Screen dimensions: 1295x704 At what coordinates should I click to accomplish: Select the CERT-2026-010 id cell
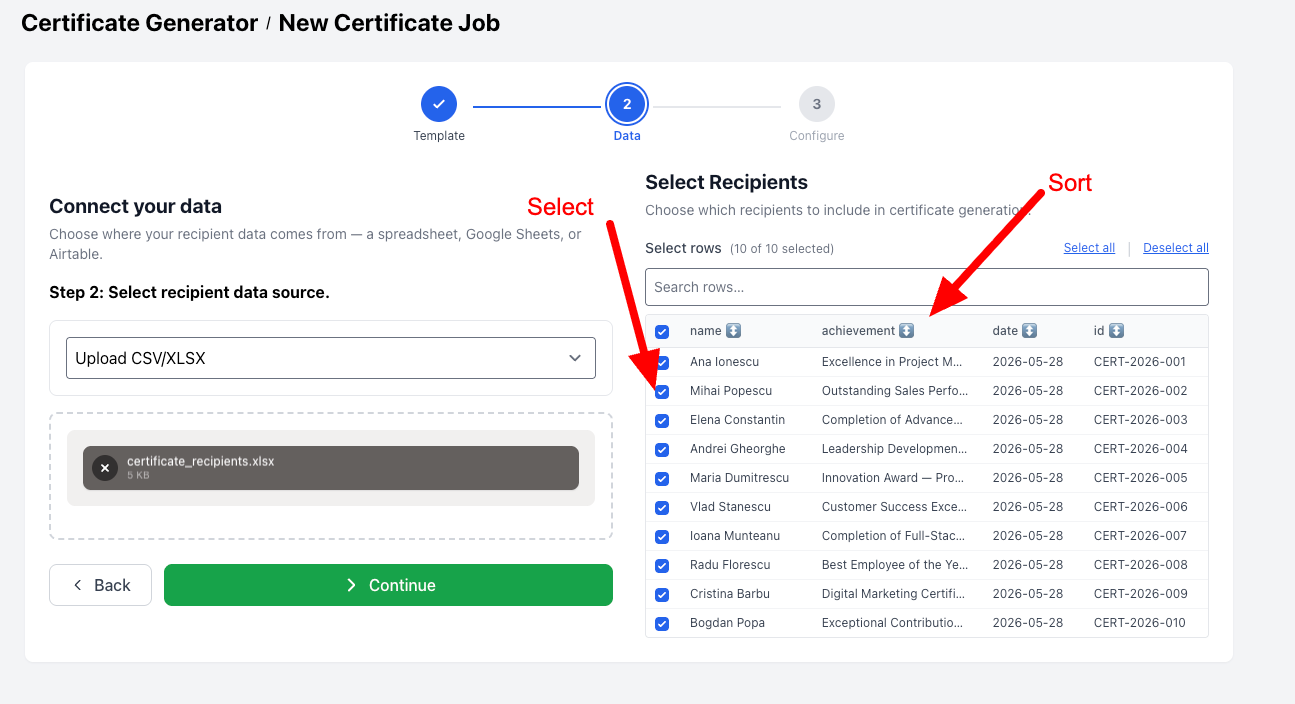tap(1140, 623)
